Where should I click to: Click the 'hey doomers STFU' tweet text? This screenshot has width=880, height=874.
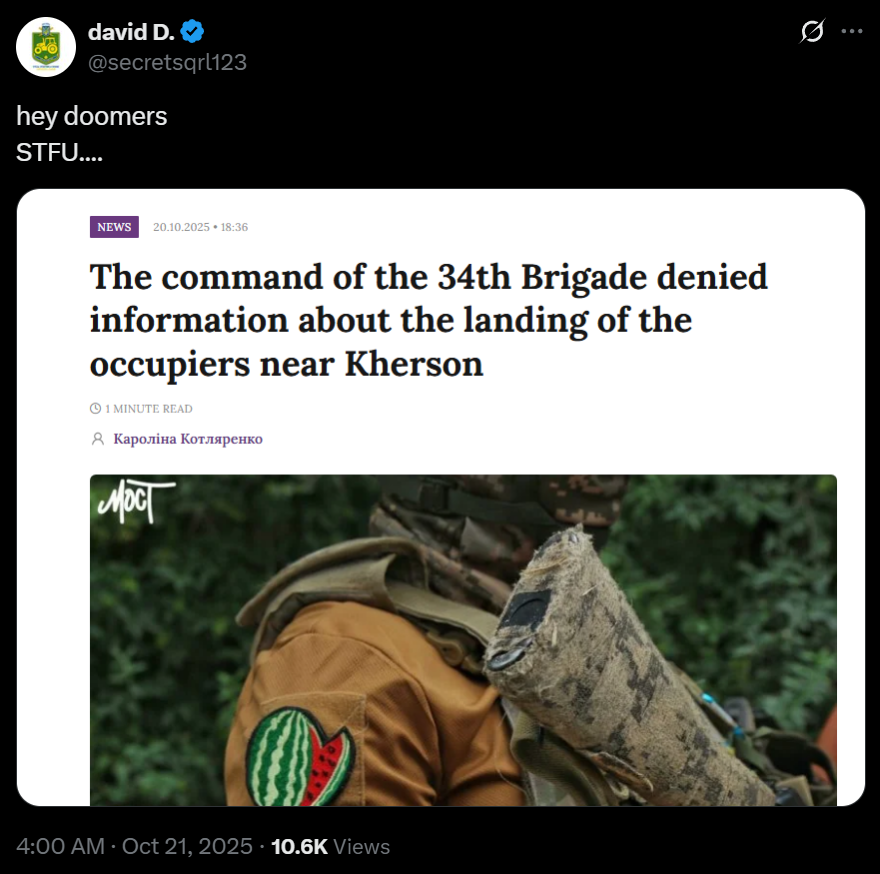tap(91, 134)
